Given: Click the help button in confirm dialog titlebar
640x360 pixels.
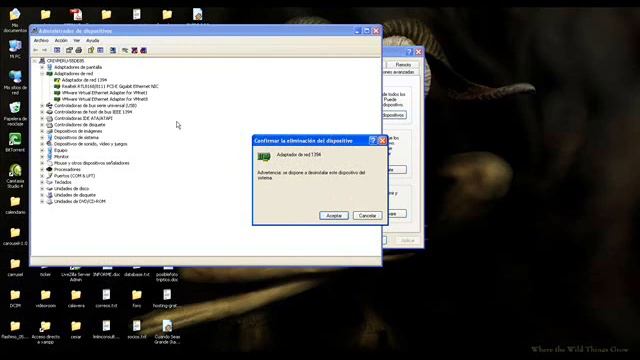Looking at the screenshot, I should click(373, 140).
